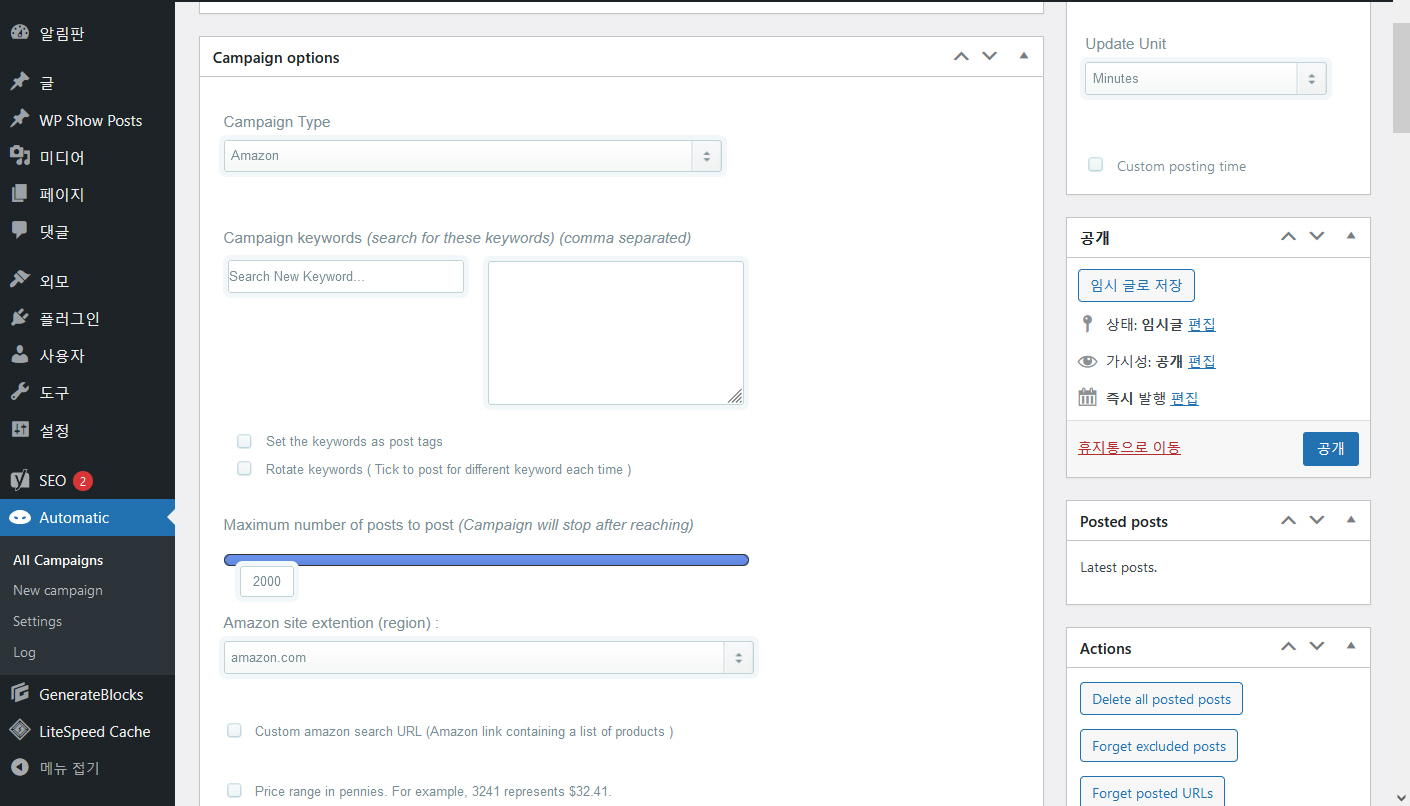Click the Search New Keyword input field

click(x=346, y=276)
